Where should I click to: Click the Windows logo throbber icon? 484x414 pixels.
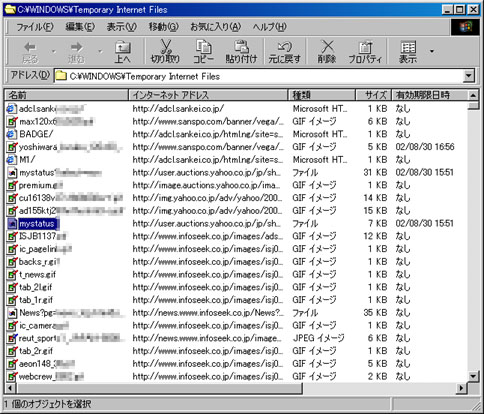[465, 27]
